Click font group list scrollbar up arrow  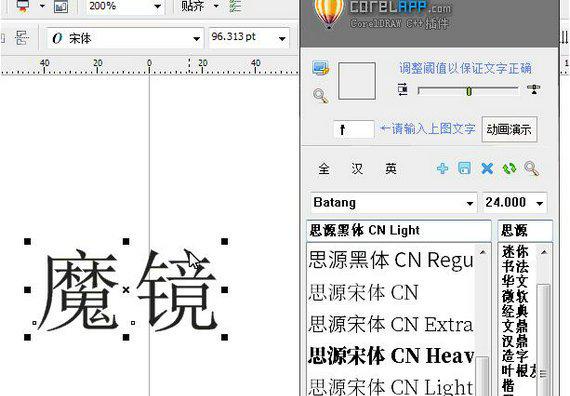click(x=544, y=252)
